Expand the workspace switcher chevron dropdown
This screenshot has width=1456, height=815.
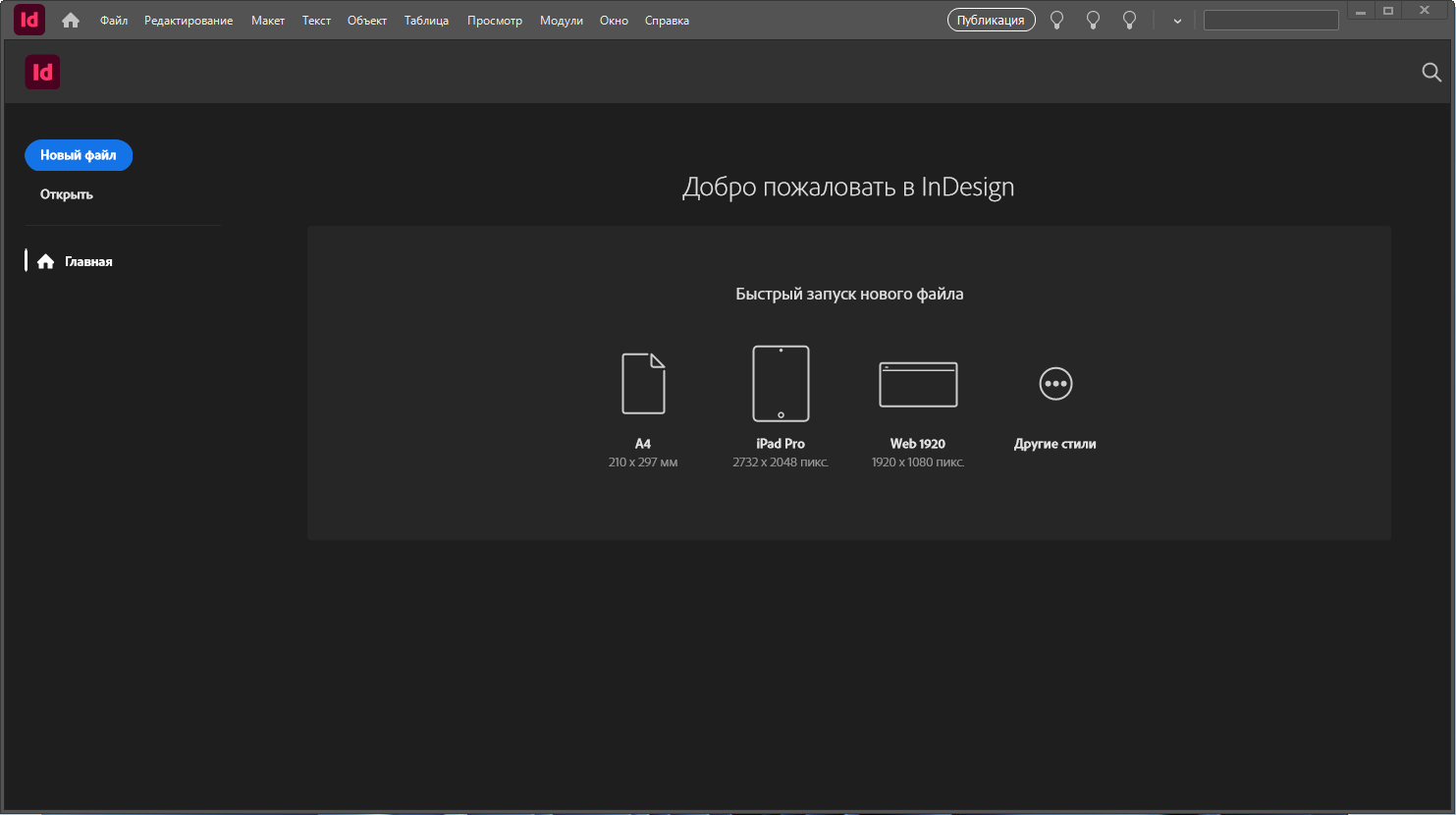coord(1177,21)
